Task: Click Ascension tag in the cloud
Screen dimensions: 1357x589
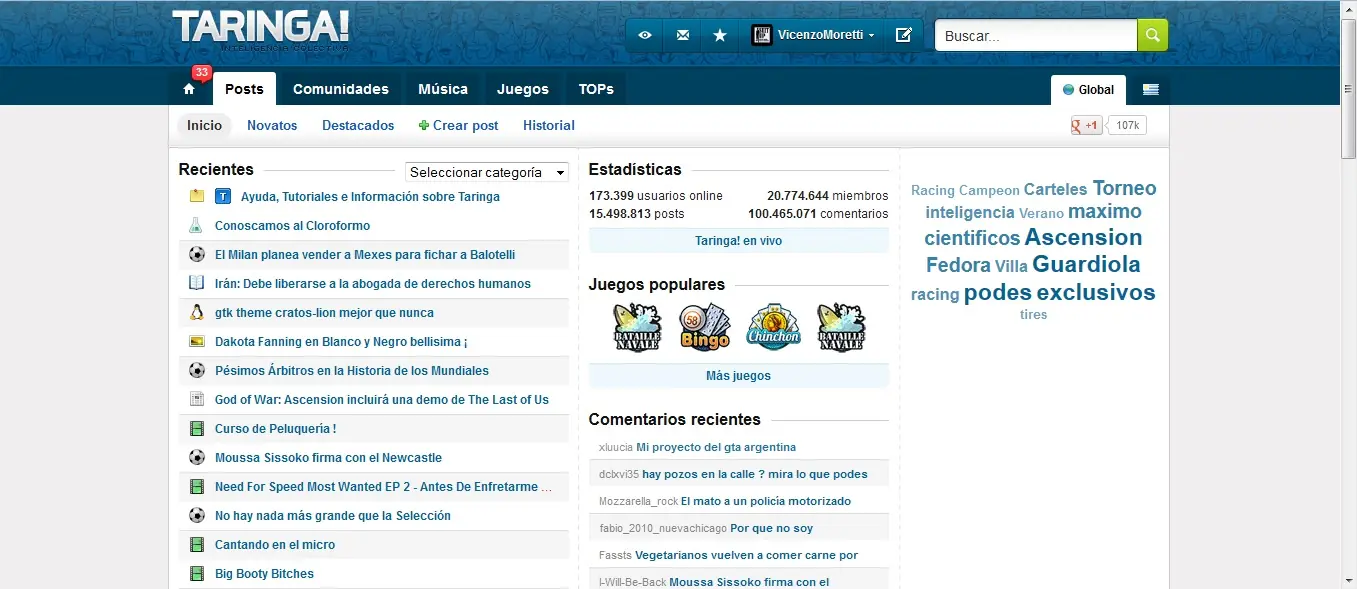Action: [1083, 237]
